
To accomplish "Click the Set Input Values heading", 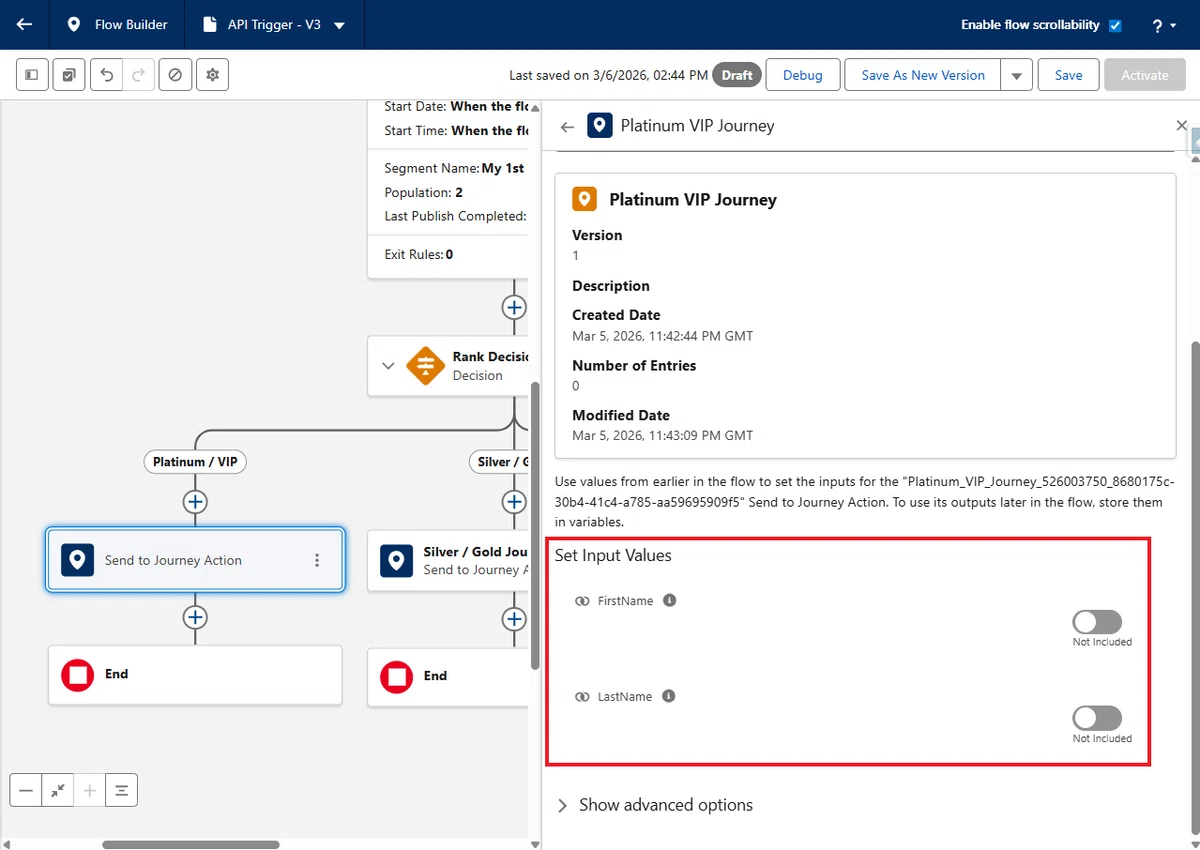I will coord(613,555).
